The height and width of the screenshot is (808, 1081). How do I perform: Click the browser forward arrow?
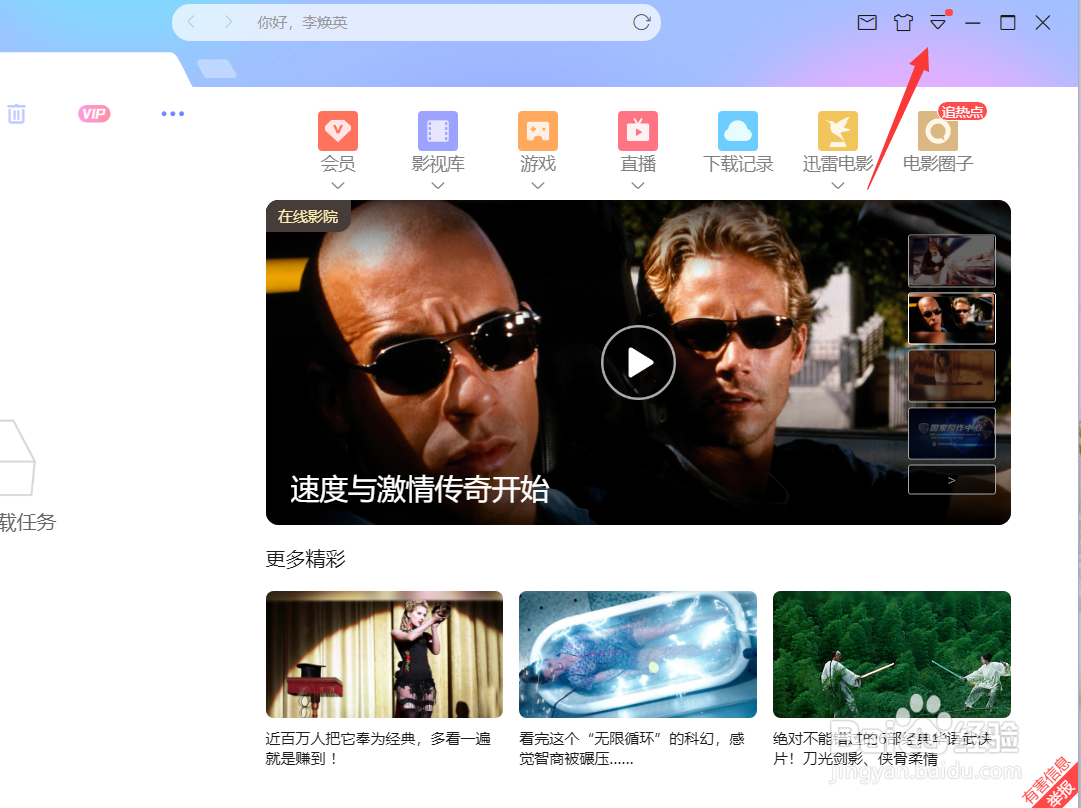(x=228, y=22)
